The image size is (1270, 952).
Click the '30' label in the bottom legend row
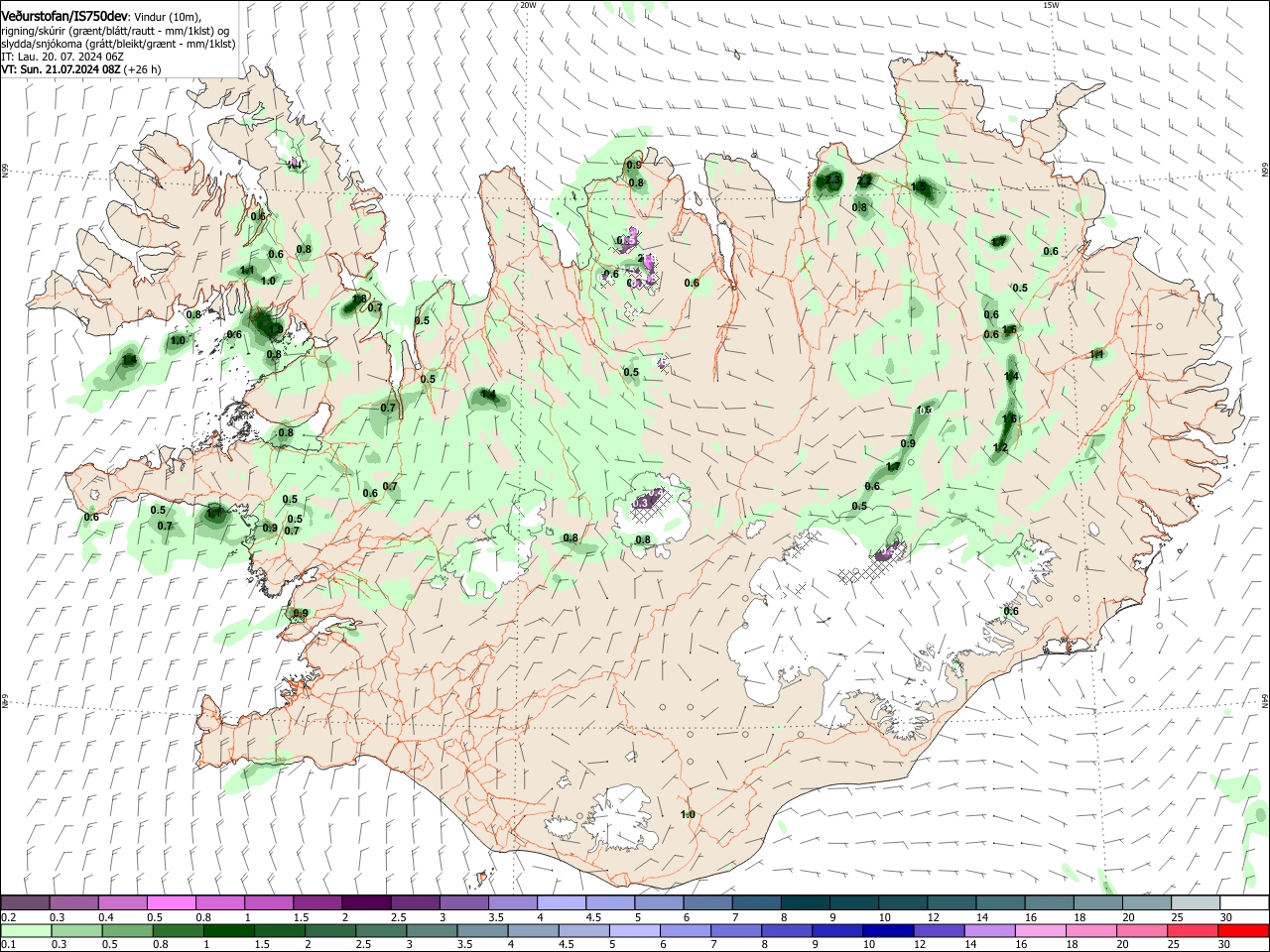[1225, 945]
